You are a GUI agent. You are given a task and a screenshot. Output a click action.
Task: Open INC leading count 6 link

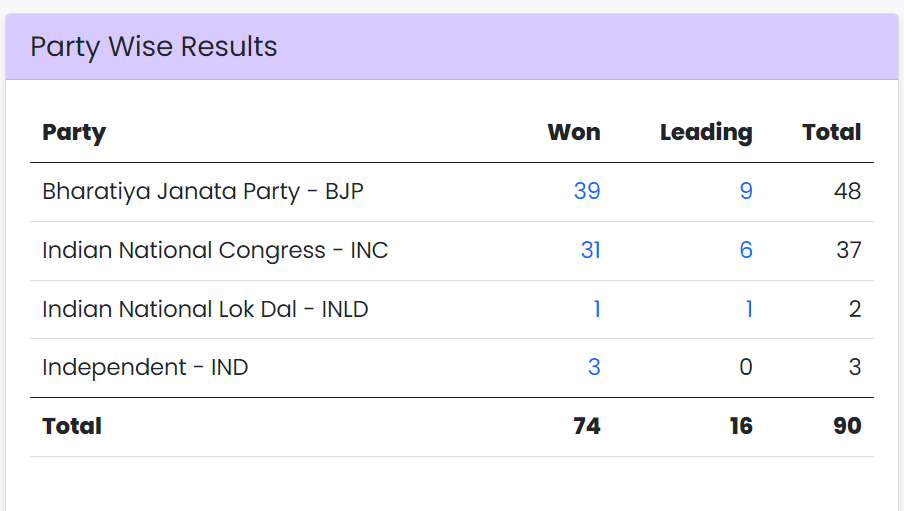[746, 250]
